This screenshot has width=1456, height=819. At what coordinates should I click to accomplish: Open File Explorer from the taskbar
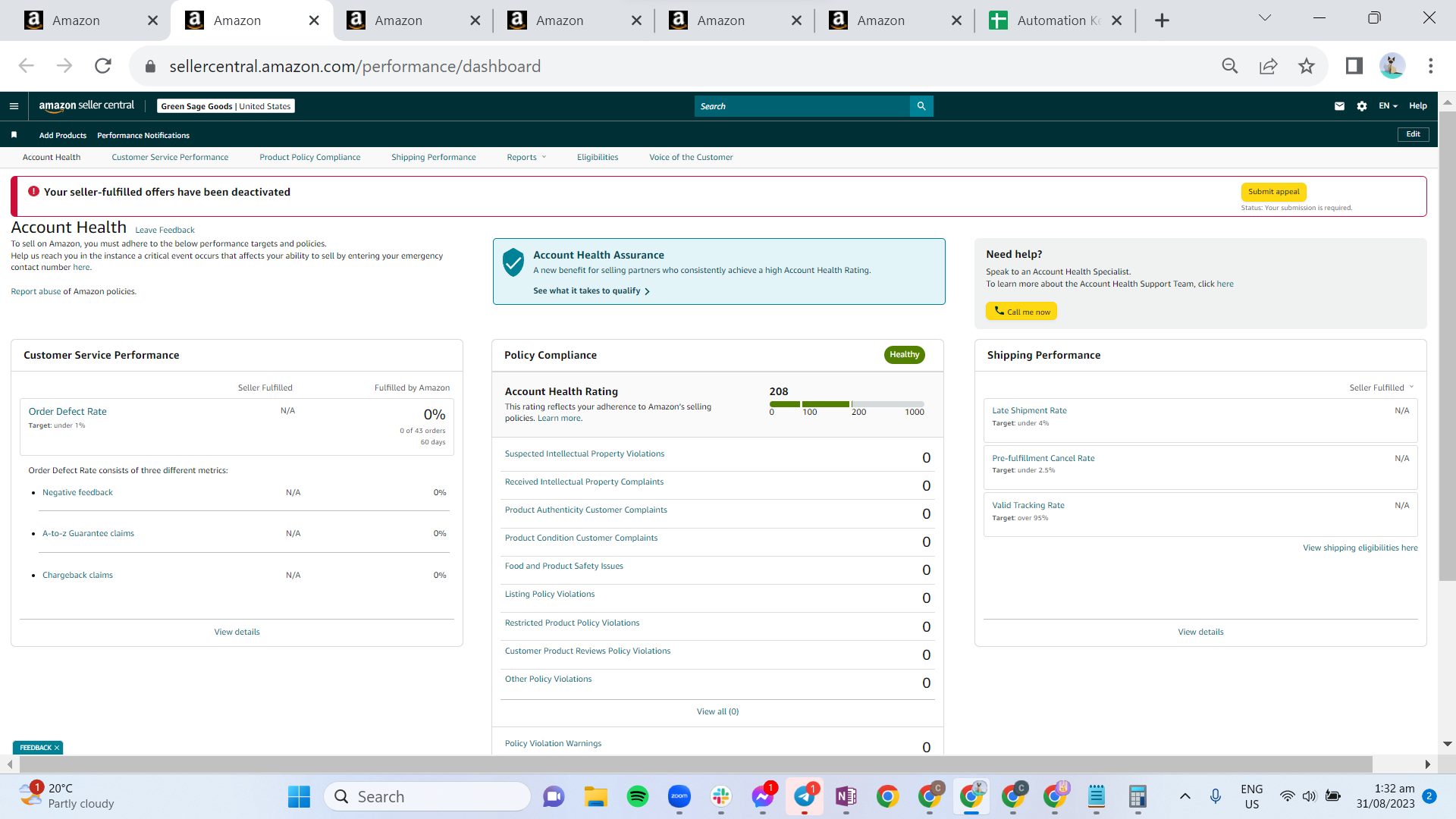pos(596,796)
